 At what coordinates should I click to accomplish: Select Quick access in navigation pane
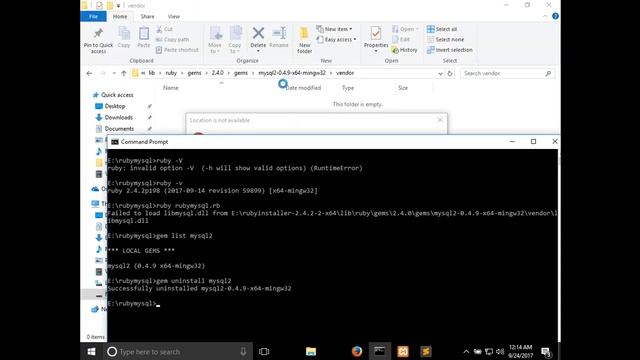(x=113, y=95)
